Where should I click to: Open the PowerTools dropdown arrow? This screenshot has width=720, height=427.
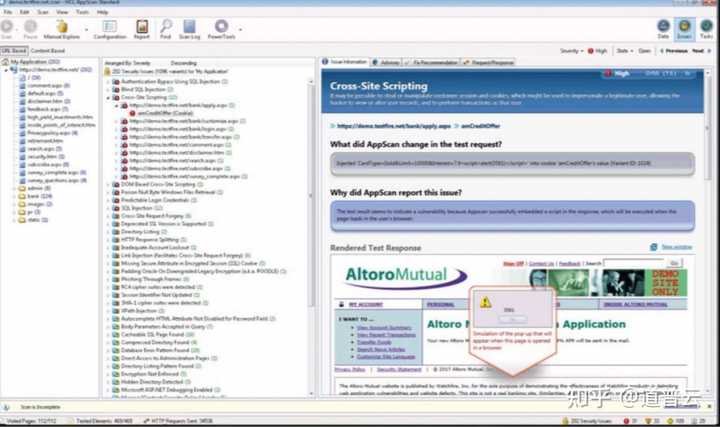[x=240, y=29]
